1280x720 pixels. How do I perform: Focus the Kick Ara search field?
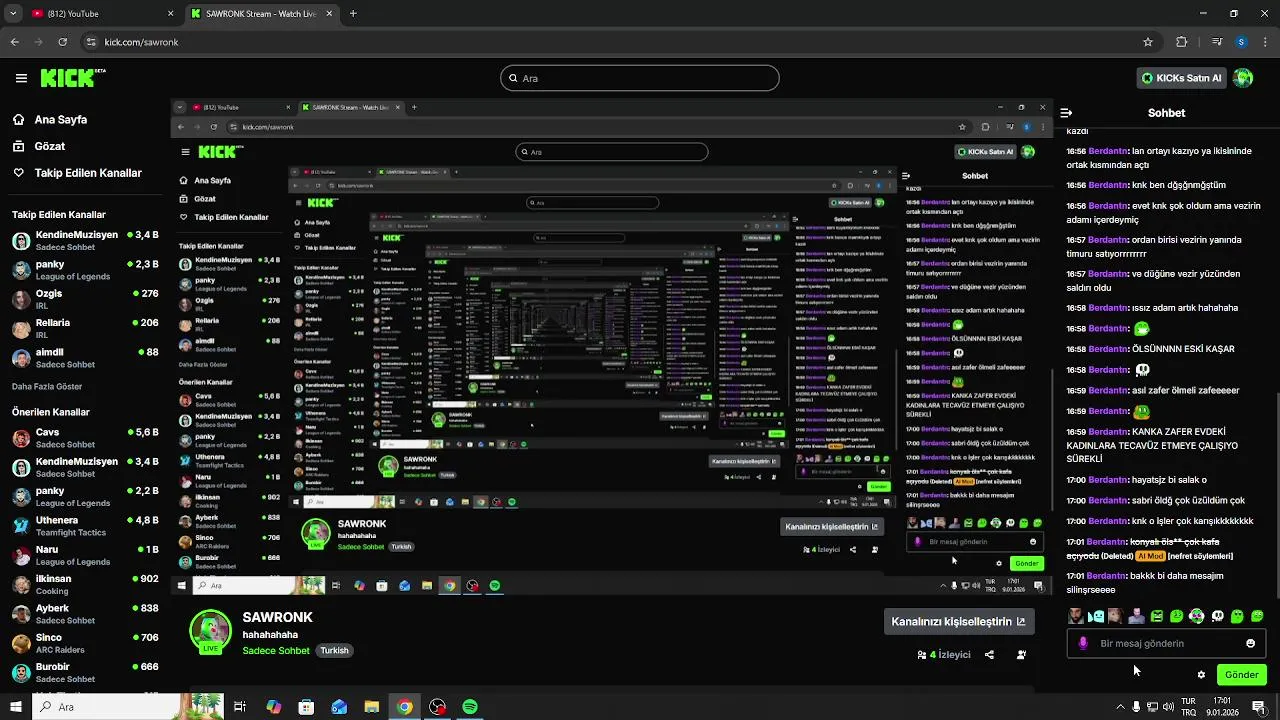[640, 78]
